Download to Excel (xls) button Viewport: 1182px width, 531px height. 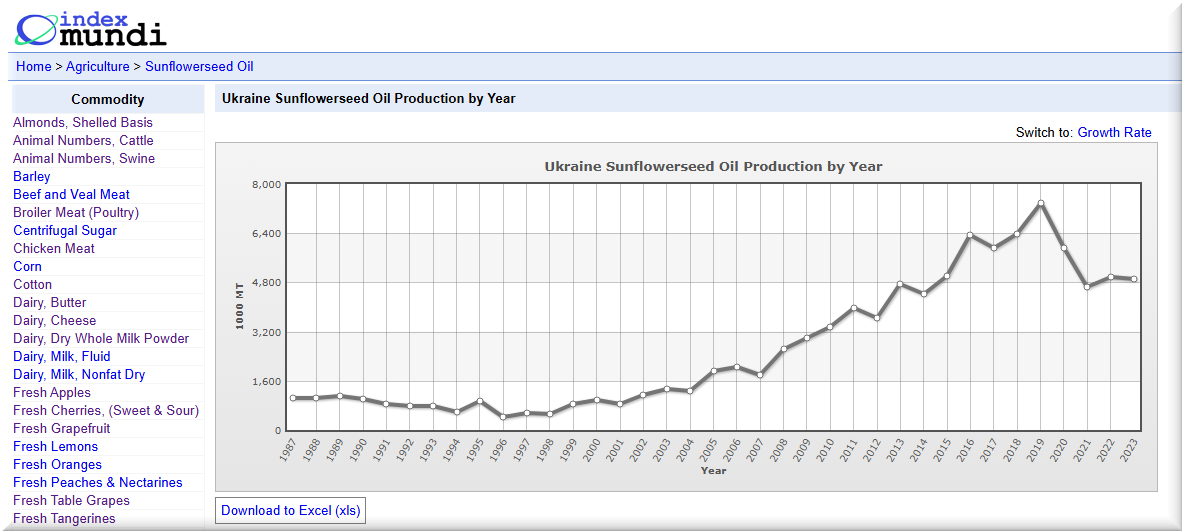click(x=290, y=510)
